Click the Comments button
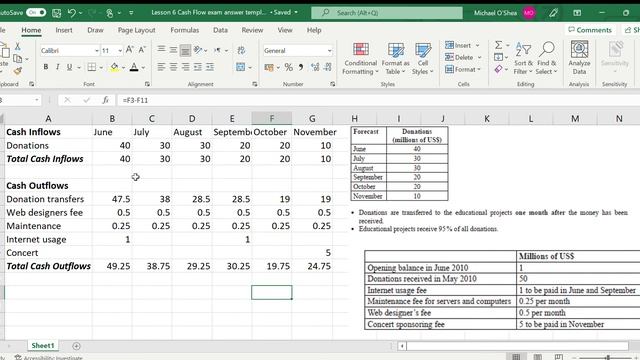640x360 pixels. [590, 30]
